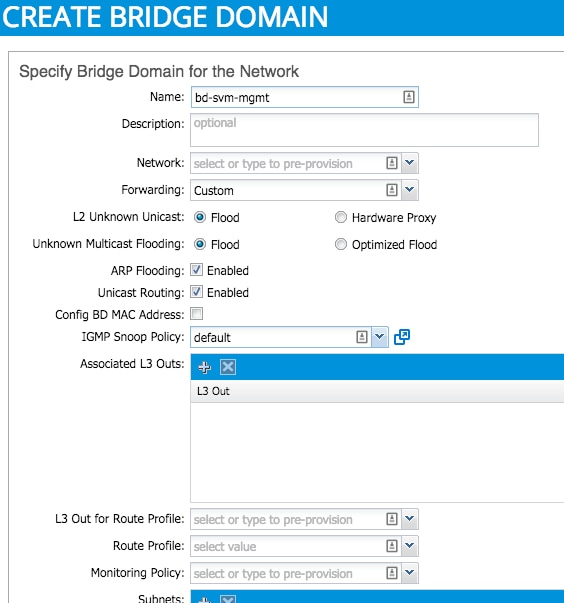
Task: Open the Monitoring Policy dropdown arrow
Action: (x=410, y=573)
